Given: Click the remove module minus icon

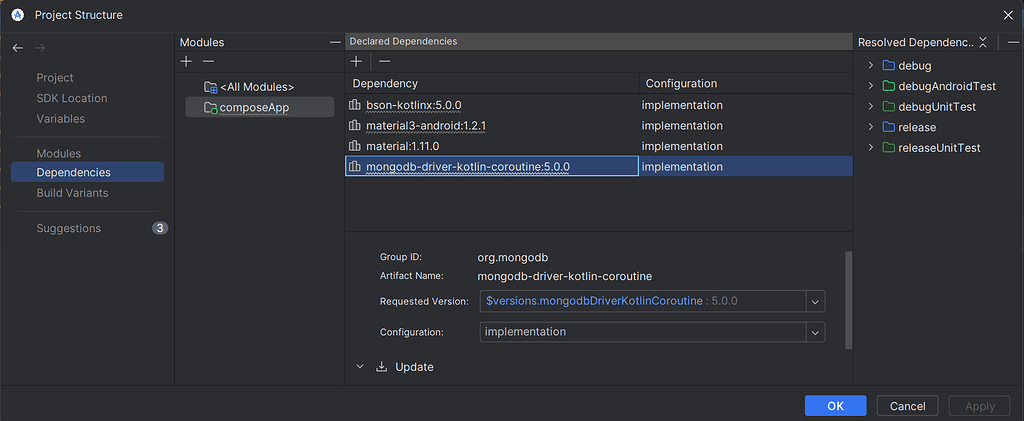Looking at the screenshot, I should [x=208, y=62].
